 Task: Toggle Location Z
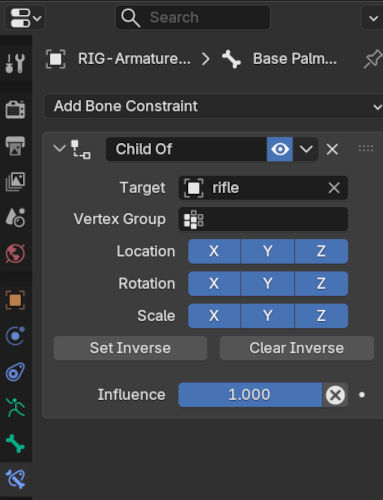click(321, 251)
